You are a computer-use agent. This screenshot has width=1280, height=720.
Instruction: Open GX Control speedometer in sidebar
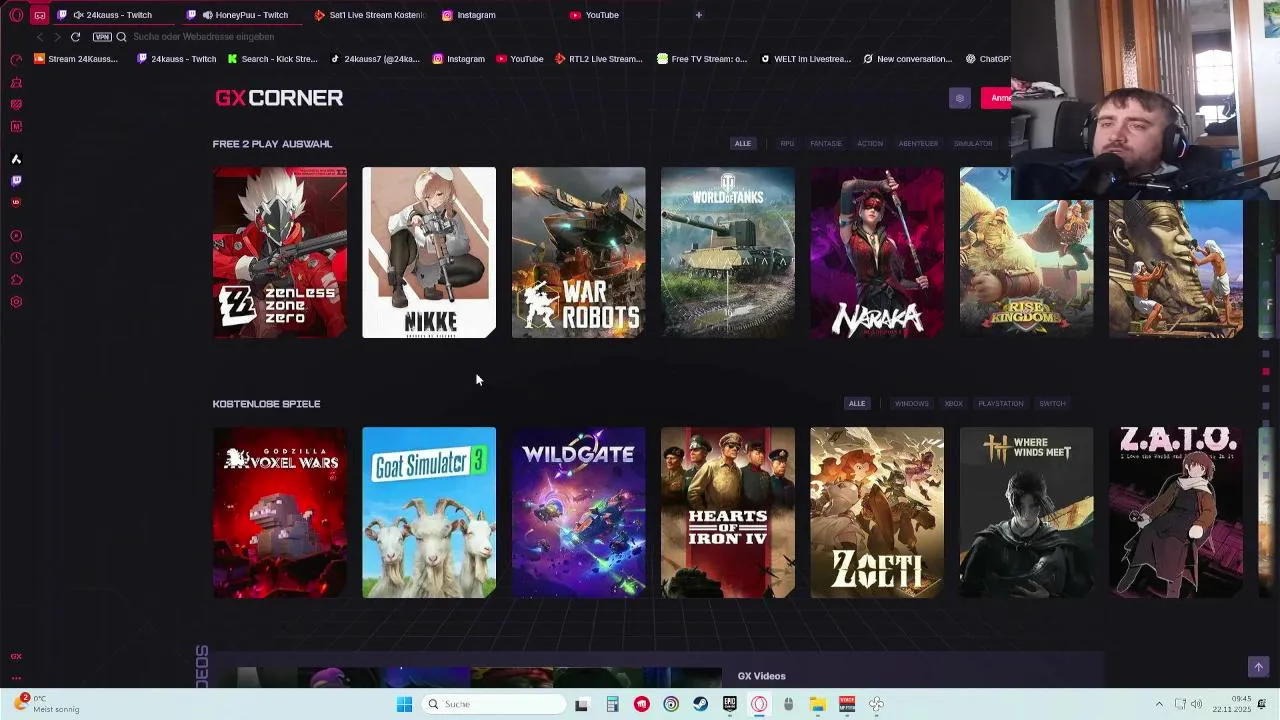tap(16, 59)
